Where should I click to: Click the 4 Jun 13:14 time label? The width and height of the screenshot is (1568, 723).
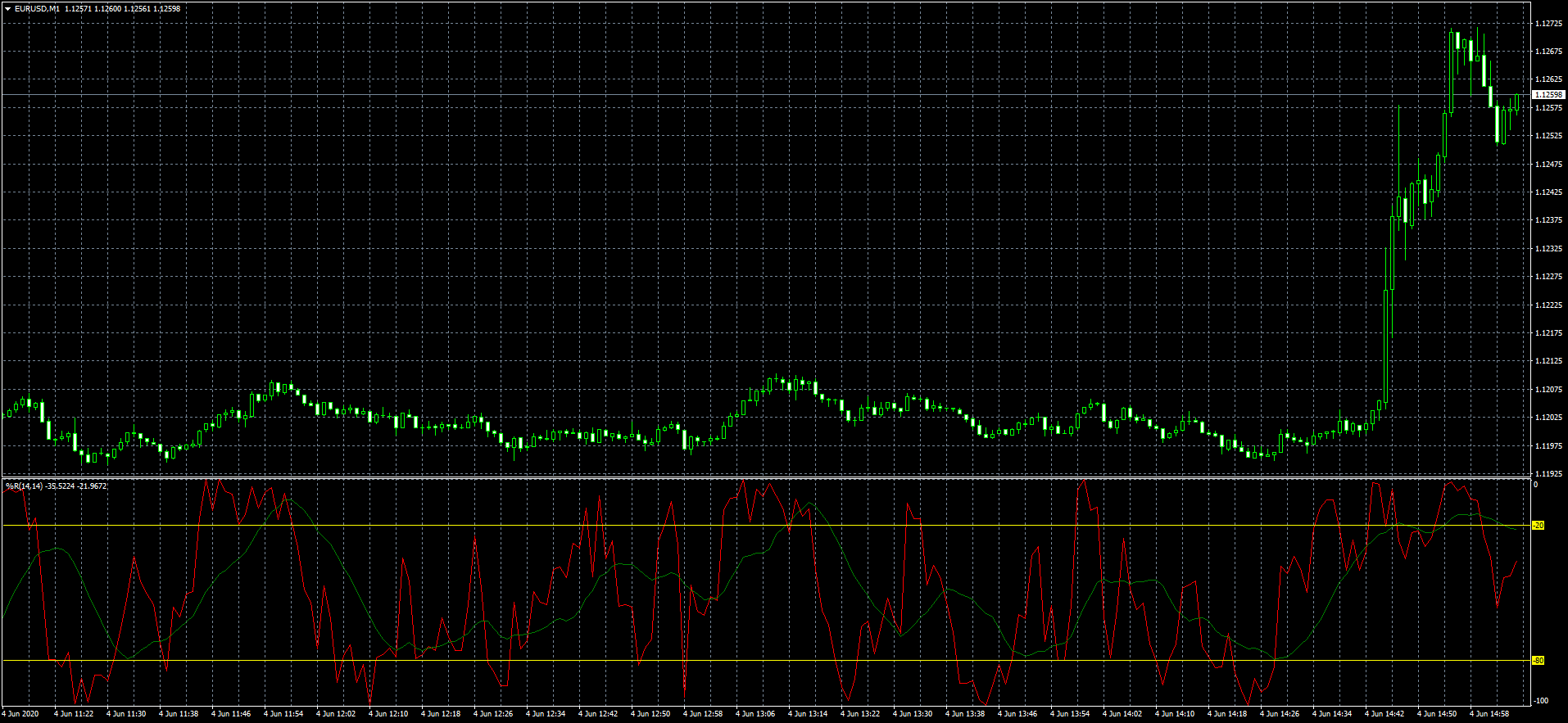(808, 714)
